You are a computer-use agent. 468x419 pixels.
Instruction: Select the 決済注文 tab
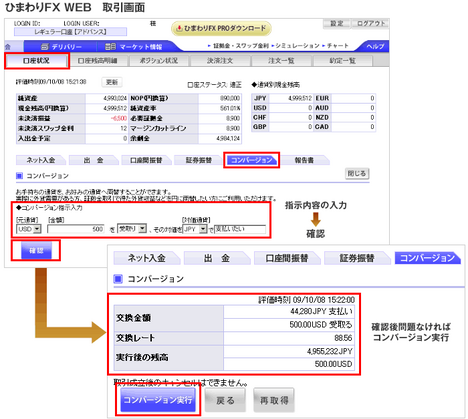220,61
